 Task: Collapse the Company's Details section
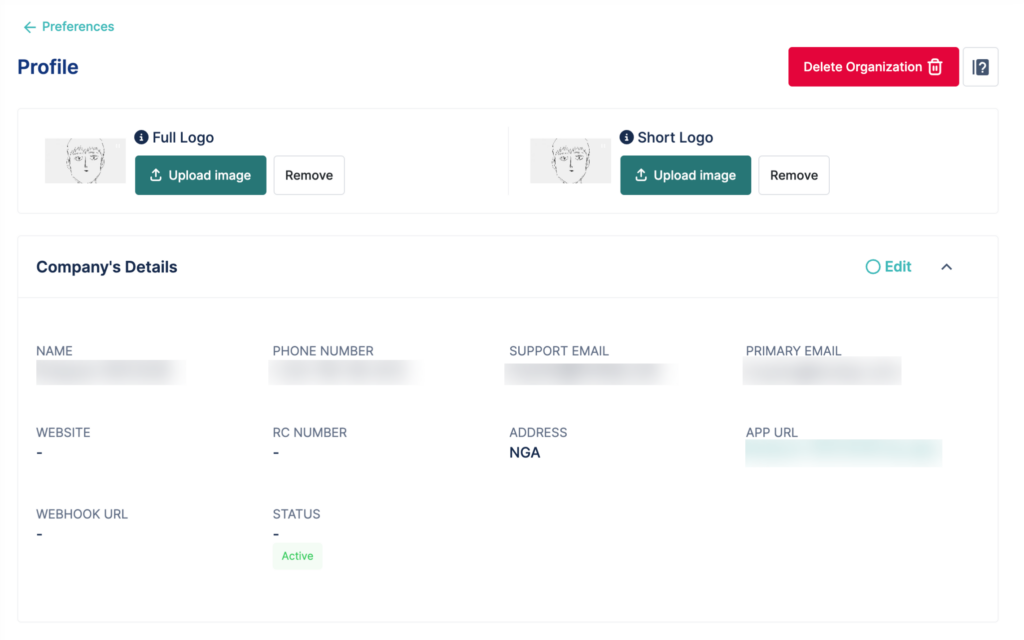[x=946, y=266]
